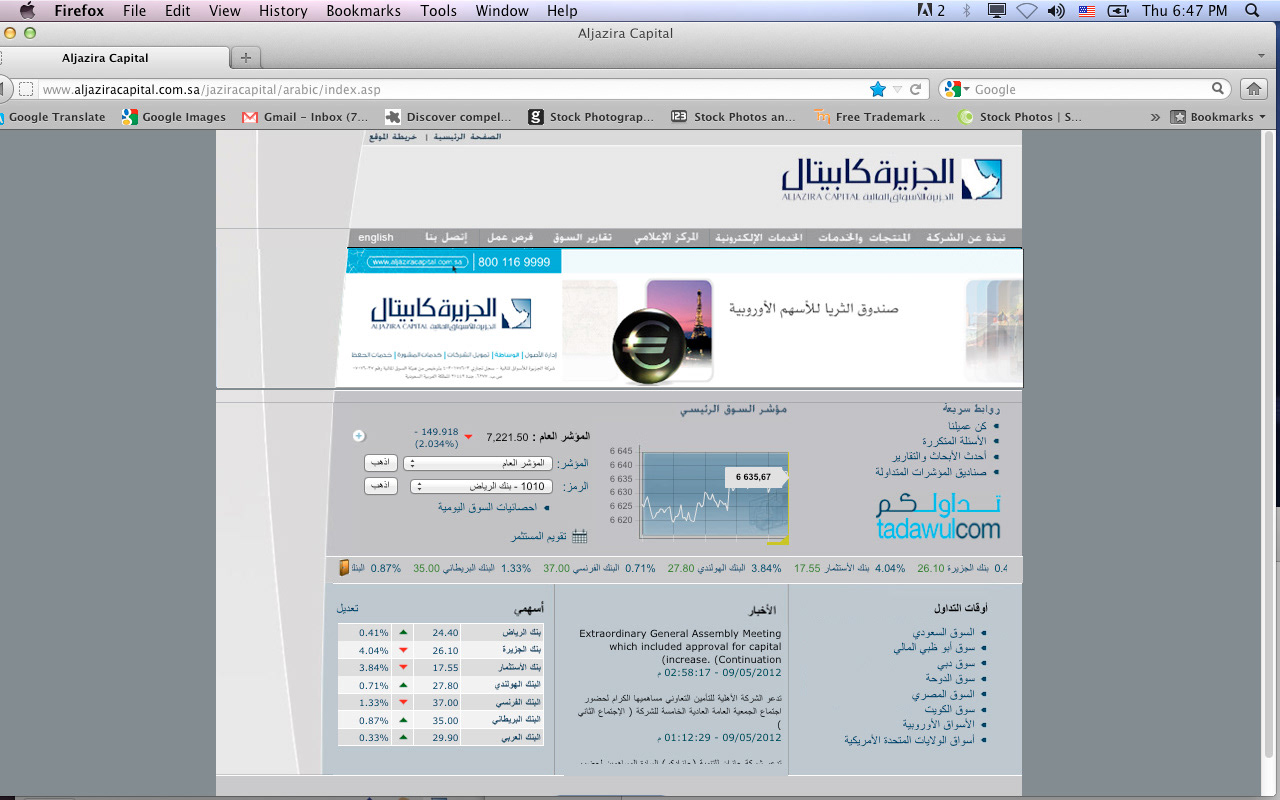The image size is (1280, 800).
Task: Open the Bookmarks toolbar dropdown
Action: [1219, 117]
